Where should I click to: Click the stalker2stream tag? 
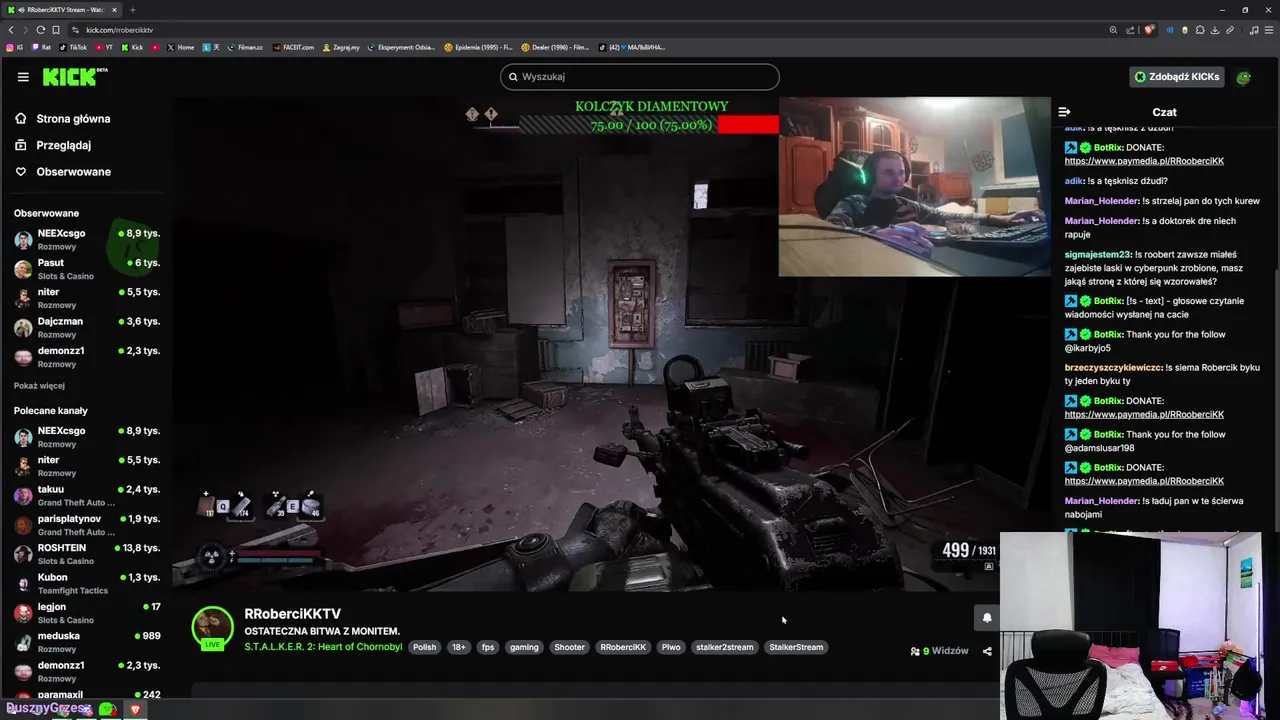[x=725, y=647]
